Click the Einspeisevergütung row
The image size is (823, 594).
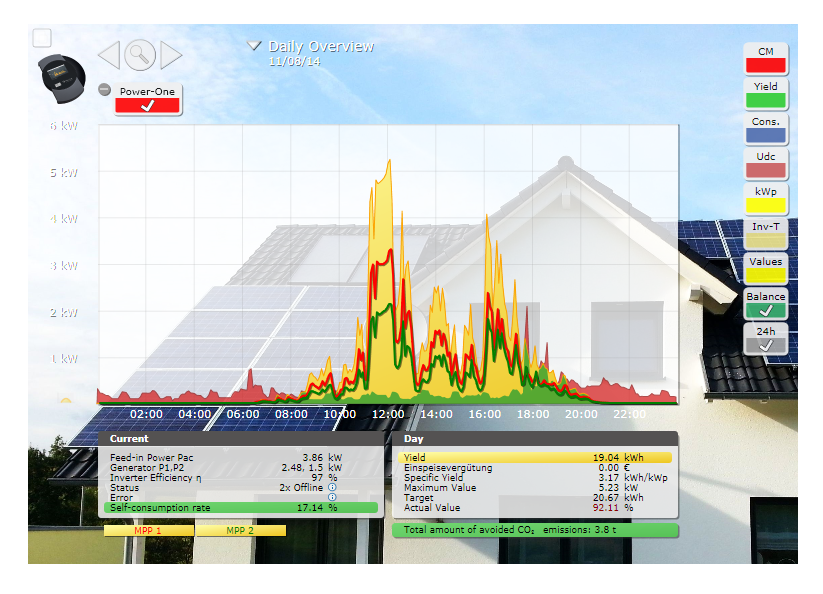coord(535,468)
